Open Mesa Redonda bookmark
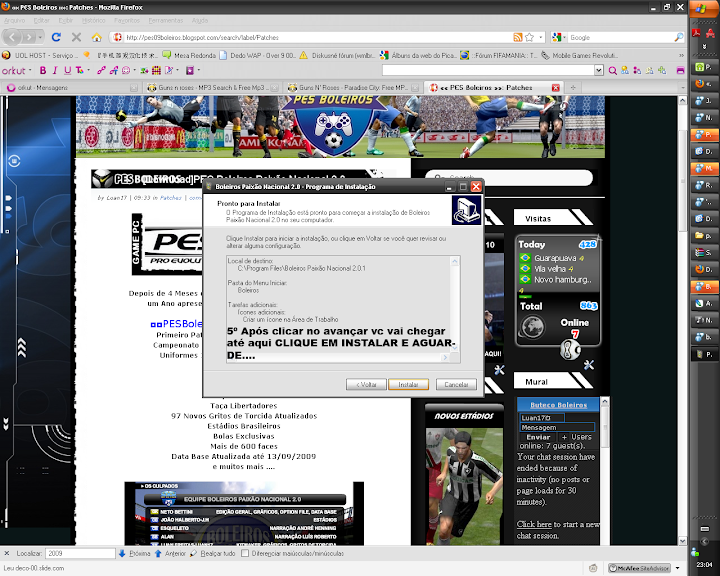This screenshot has width=720, height=576. (189, 55)
